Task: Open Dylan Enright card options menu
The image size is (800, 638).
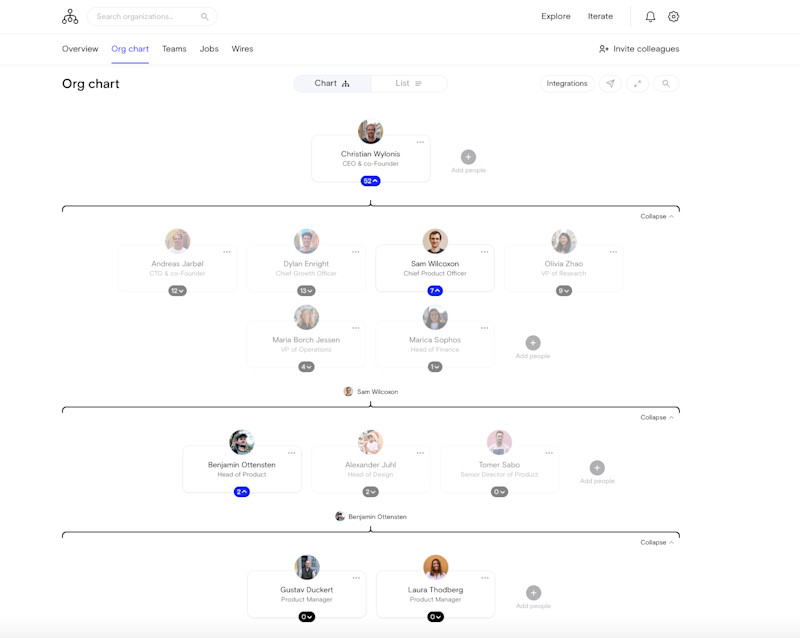Action: tap(356, 252)
